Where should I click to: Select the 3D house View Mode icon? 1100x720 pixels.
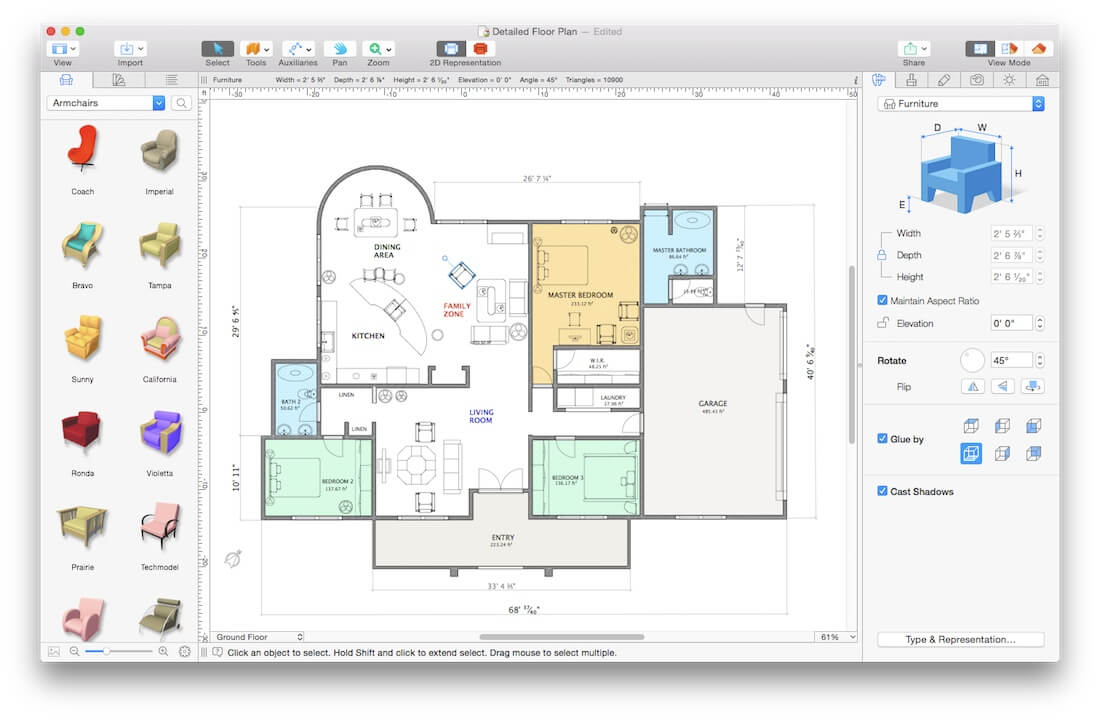point(1039,48)
